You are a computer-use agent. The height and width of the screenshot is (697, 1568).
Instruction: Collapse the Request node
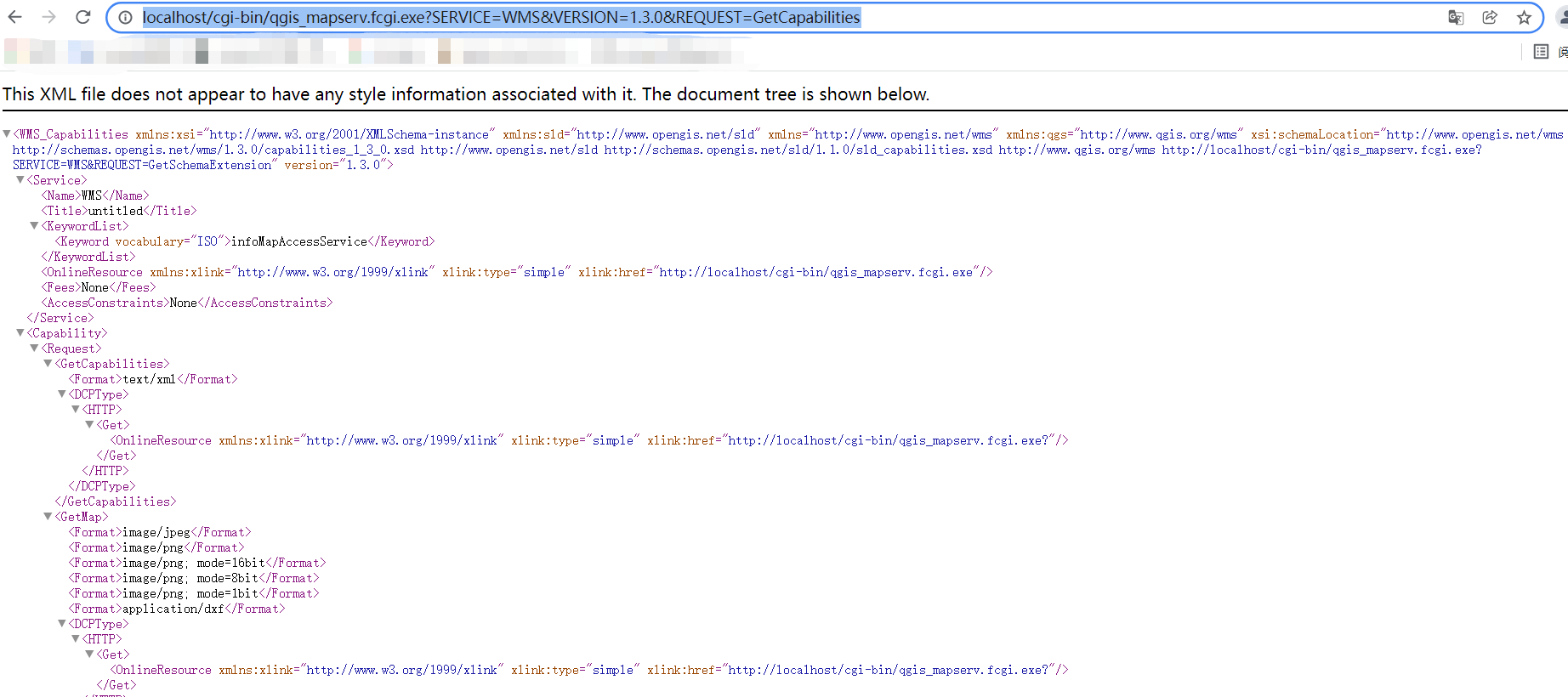34,348
